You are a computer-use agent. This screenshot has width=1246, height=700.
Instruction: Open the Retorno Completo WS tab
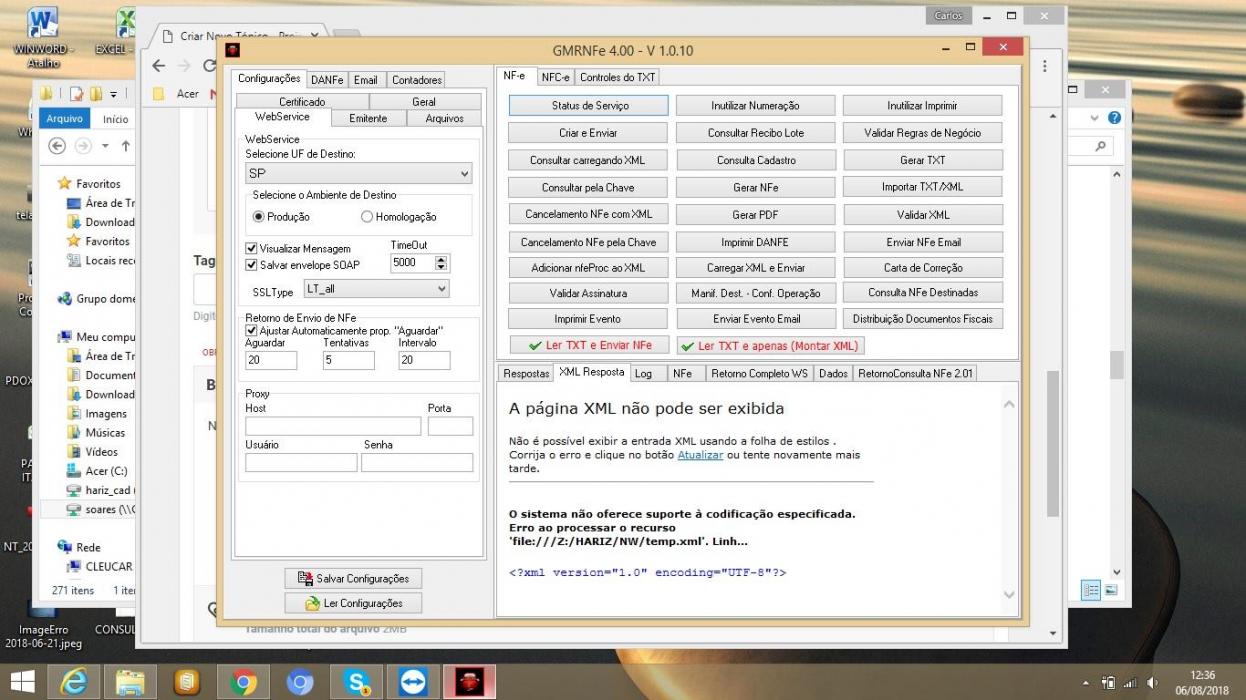[759, 373]
